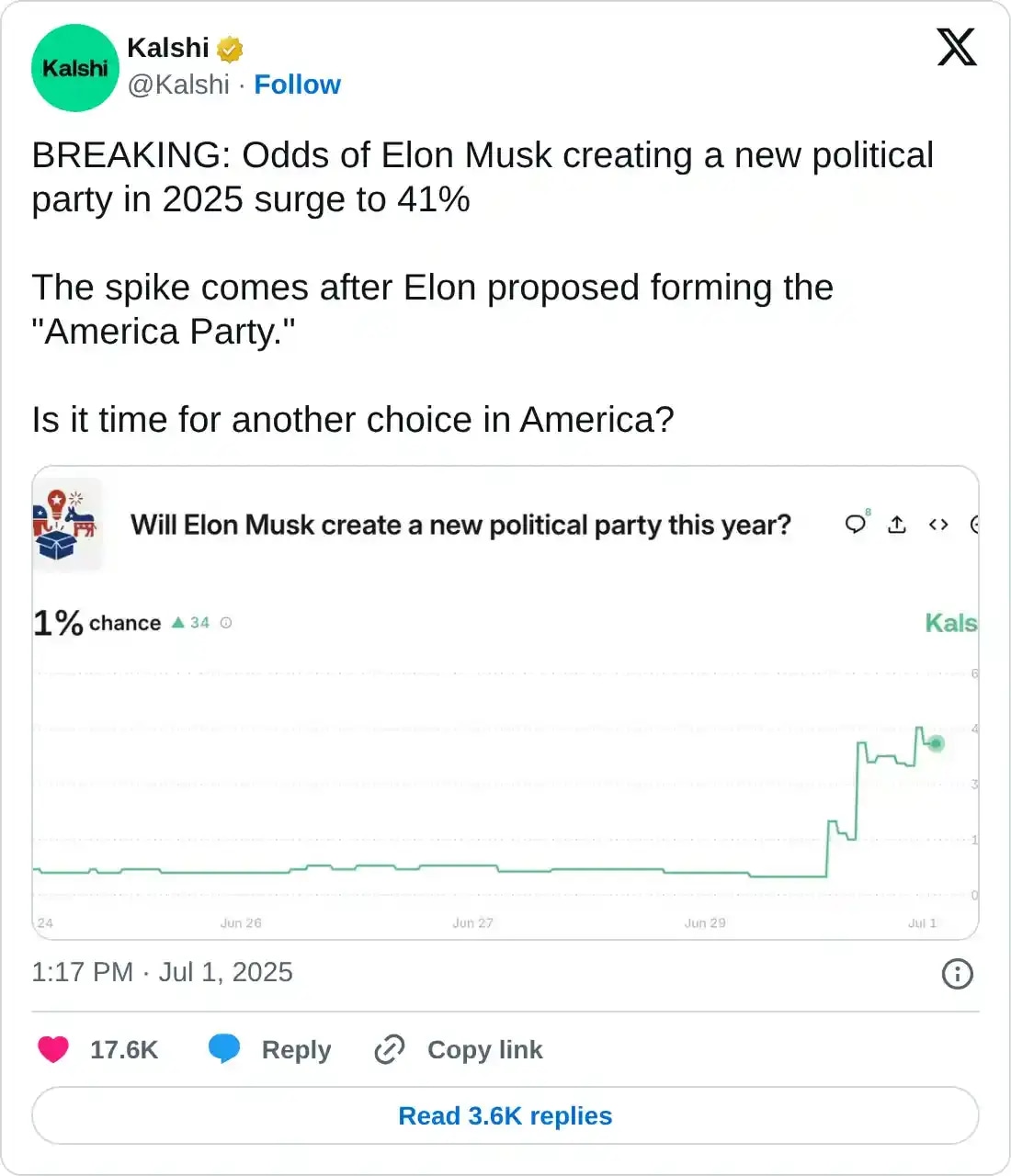Click the Kalshi profile avatar
Viewport: 1011px width, 1176px height.
click(75, 68)
